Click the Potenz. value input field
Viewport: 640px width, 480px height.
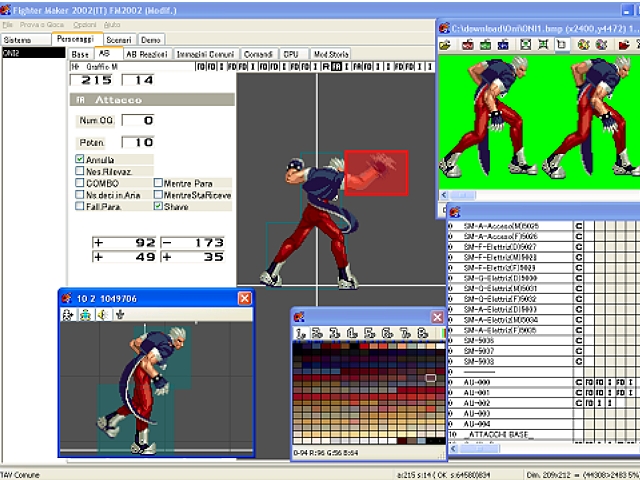click(138, 143)
